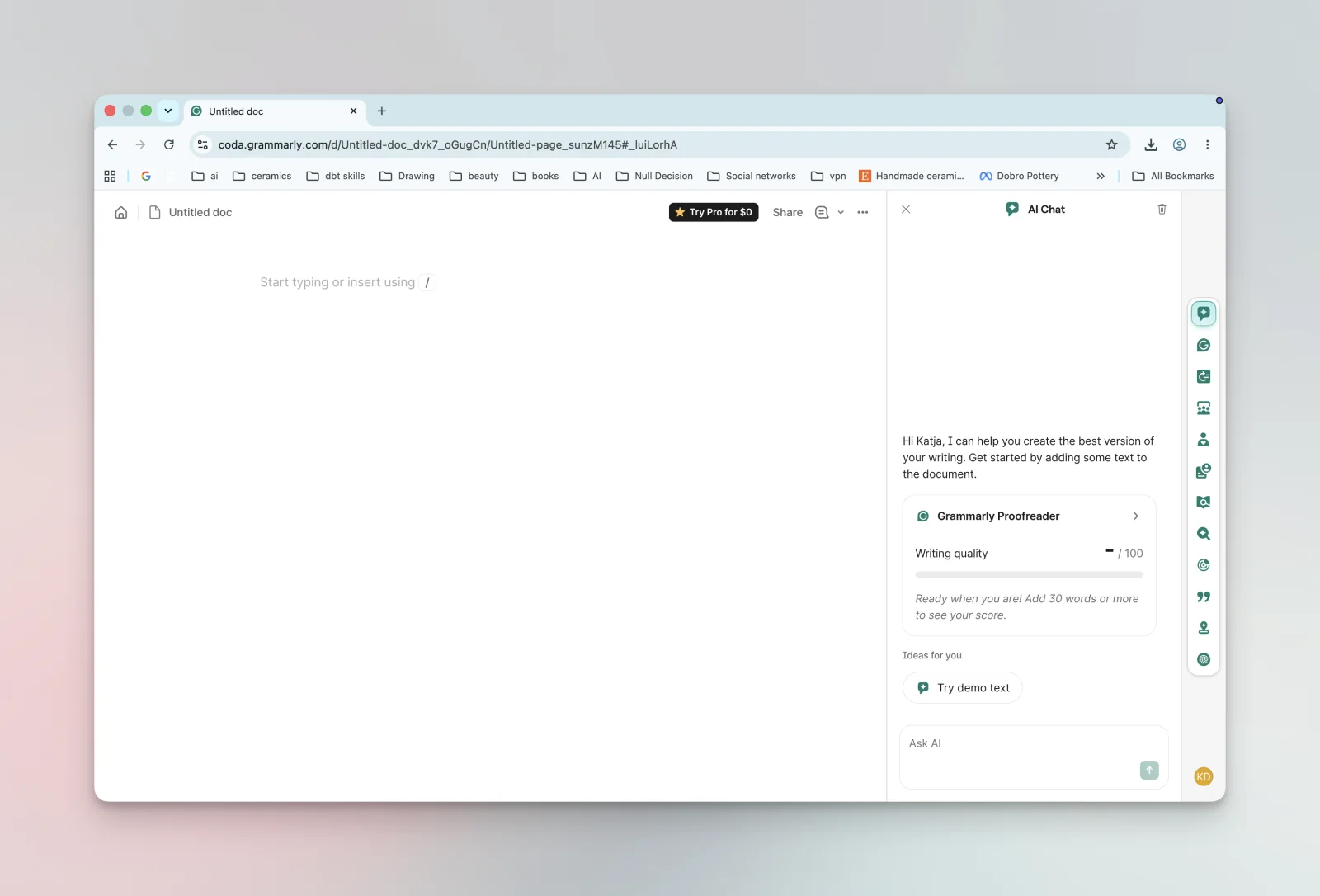The width and height of the screenshot is (1320, 896).
Task: Open the sparkle magnifier search icon
Action: coord(1204,534)
